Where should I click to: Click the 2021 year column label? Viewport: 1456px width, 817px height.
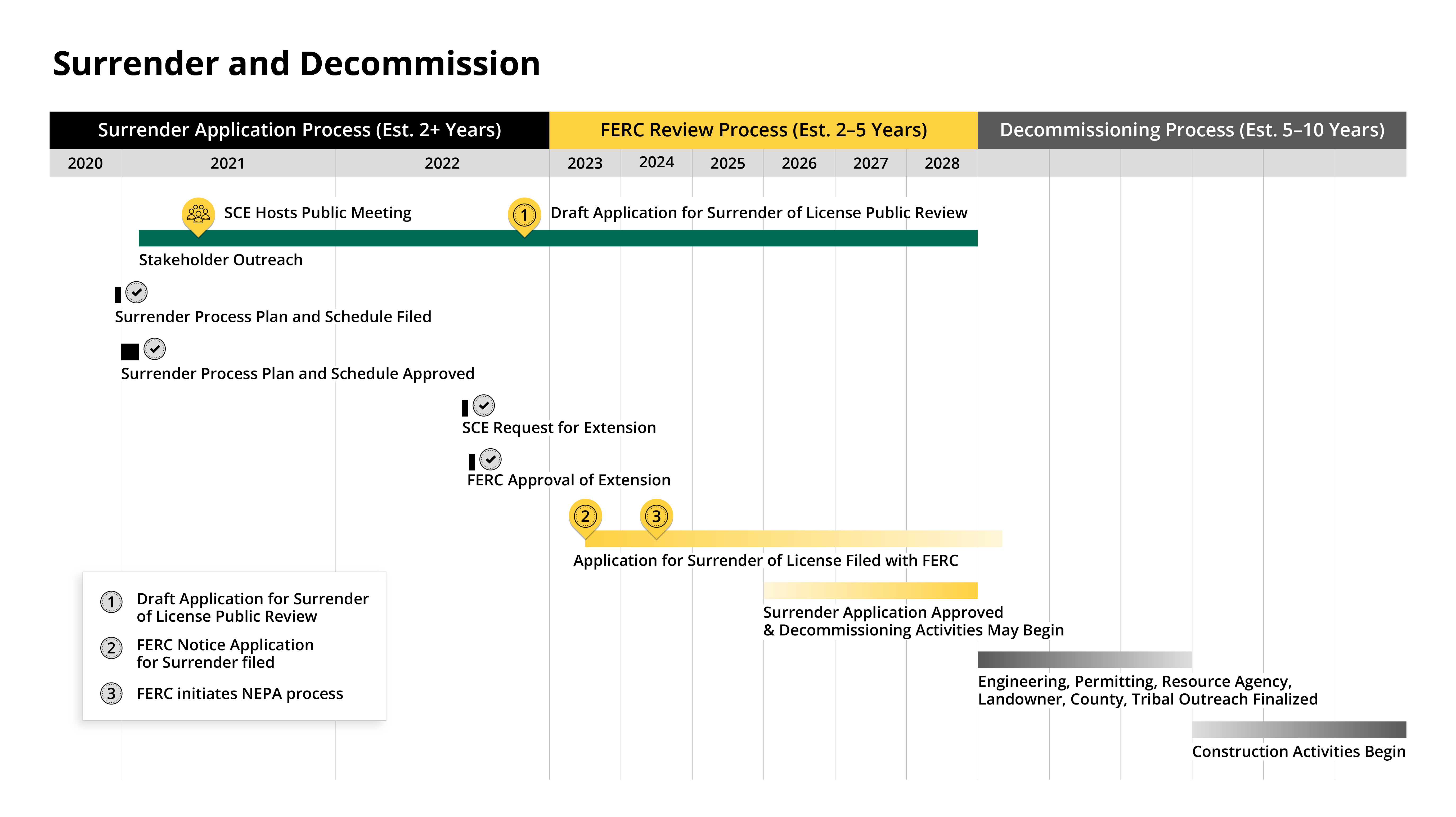click(228, 163)
